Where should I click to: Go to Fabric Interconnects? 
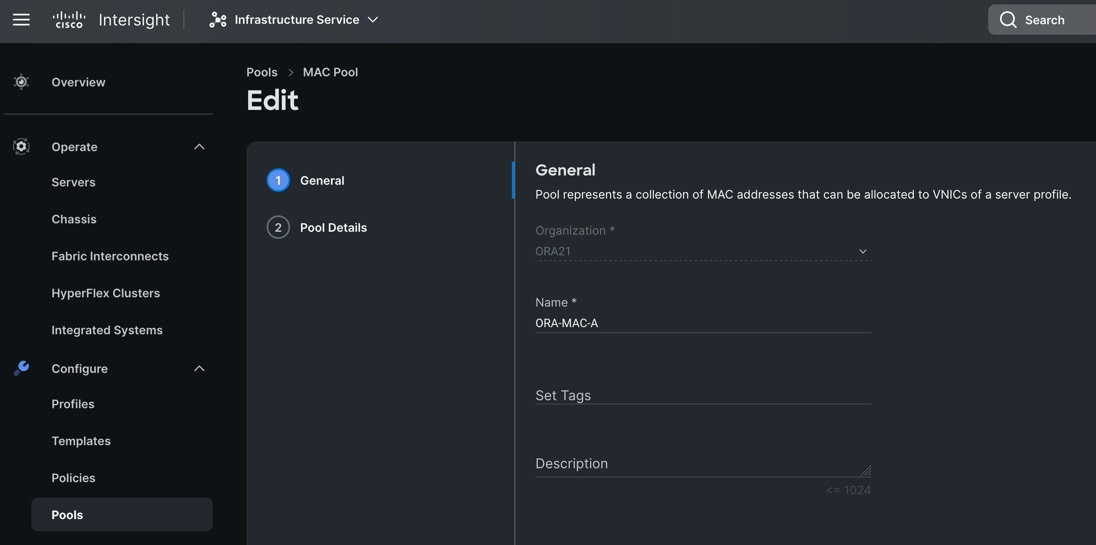(110, 256)
